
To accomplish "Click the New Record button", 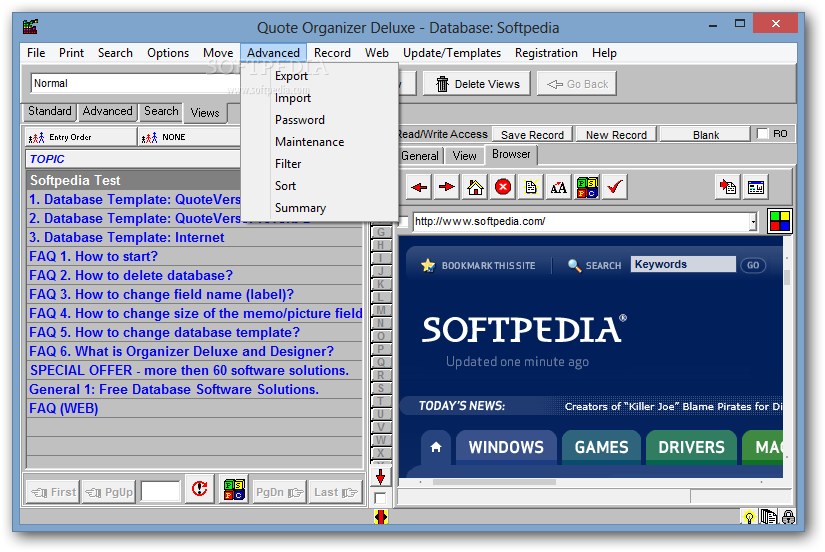I will pos(616,135).
